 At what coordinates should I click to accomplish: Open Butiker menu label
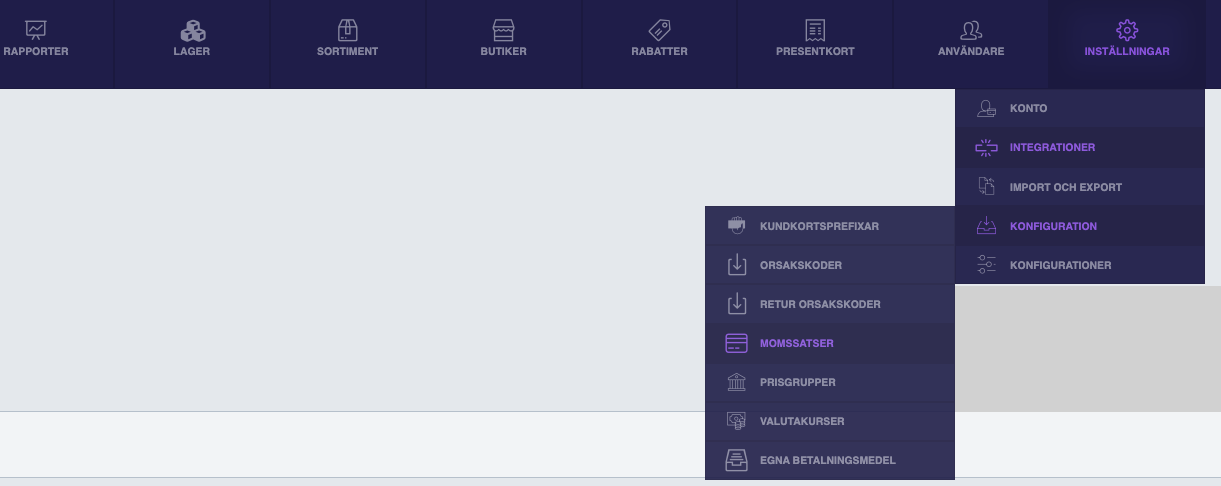point(504,52)
